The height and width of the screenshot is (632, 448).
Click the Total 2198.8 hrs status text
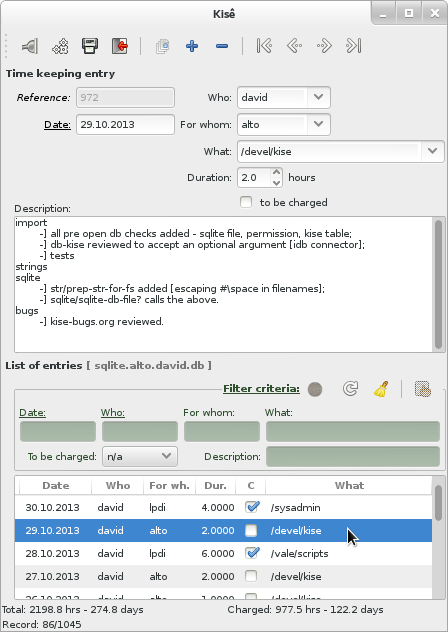[73, 609]
